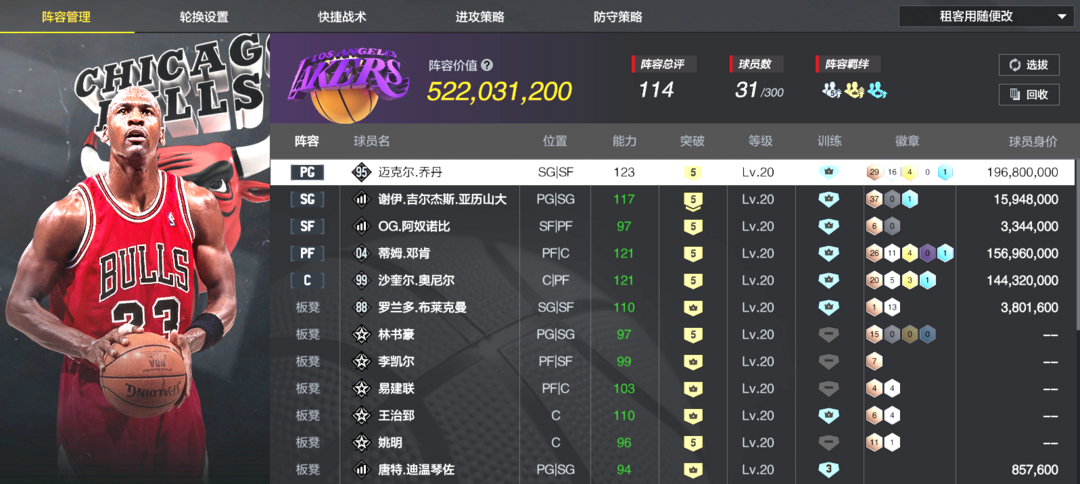
Task: Click the star card icon beside 易建联
Action: click(361, 389)
